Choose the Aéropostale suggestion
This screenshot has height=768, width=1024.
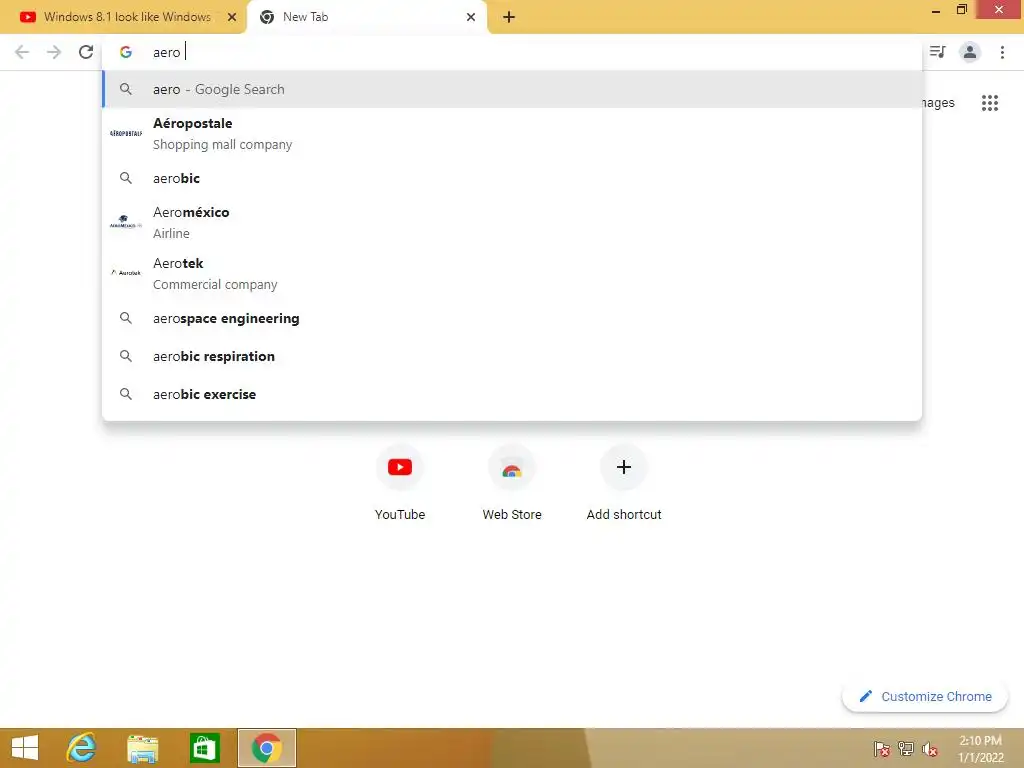[512, 133]
